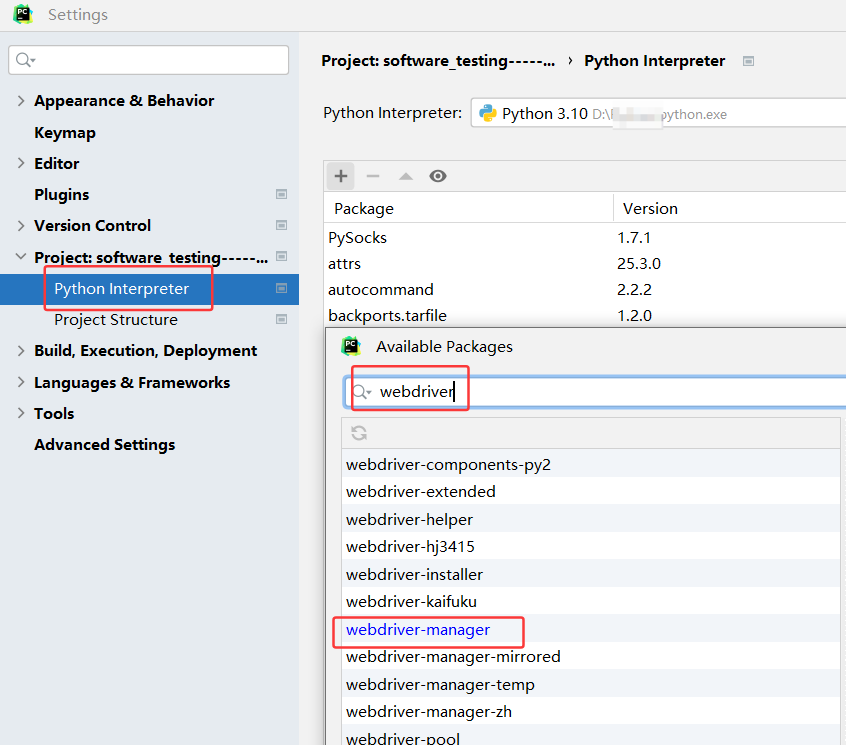
Task: Select the webdriver-manager package
Action: pyautogui.click(x=591, y=630)
